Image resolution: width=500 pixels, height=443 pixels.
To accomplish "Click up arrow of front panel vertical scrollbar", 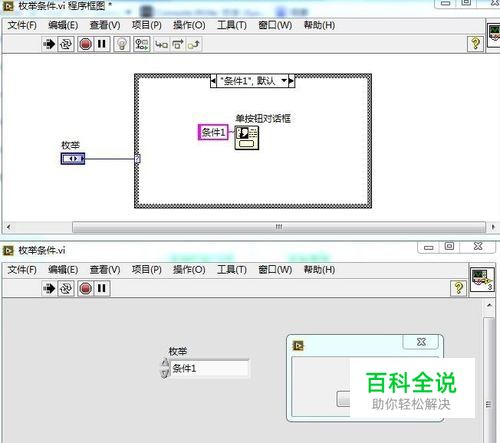I will click(x=489, y=305).
